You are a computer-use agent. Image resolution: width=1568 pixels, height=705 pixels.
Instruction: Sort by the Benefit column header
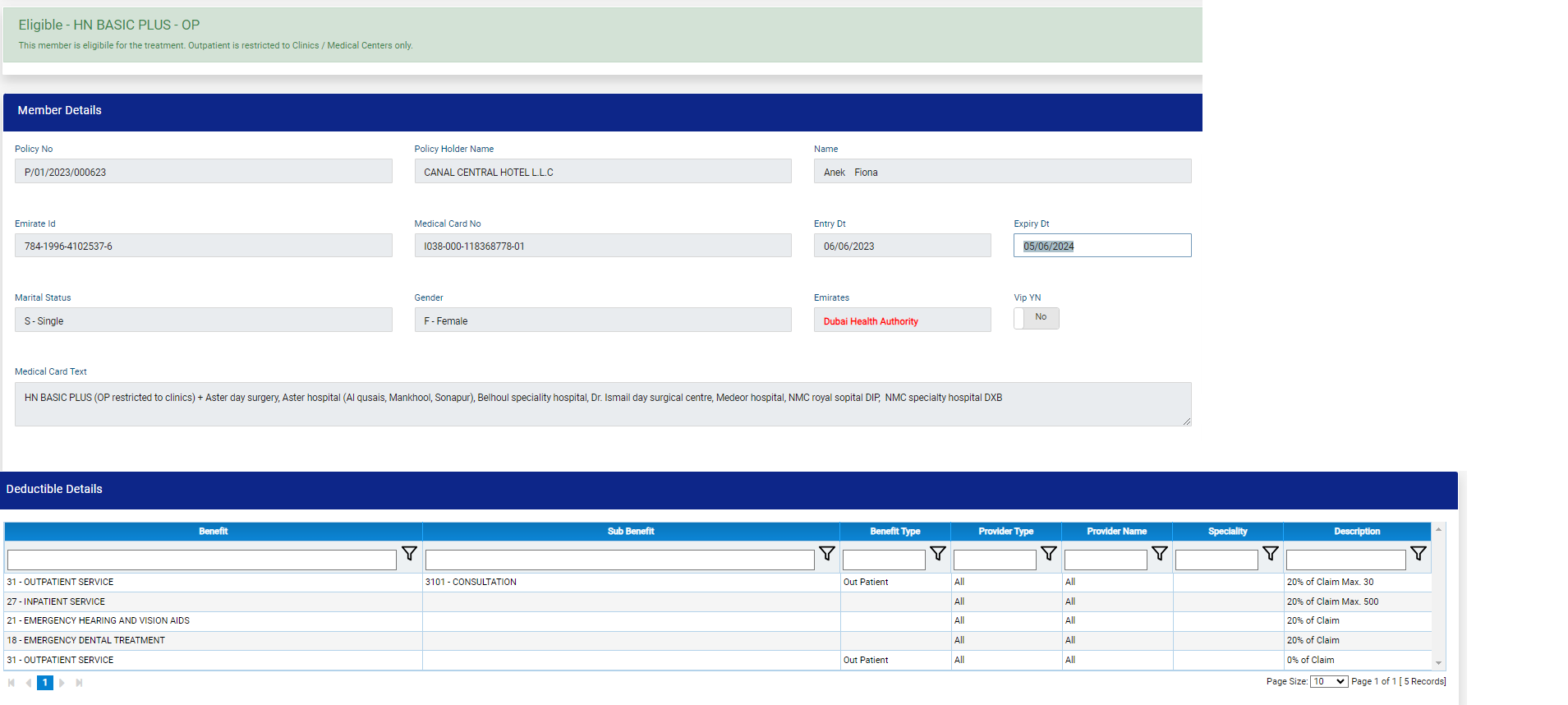pyautogui.click(x=213, y=532)
